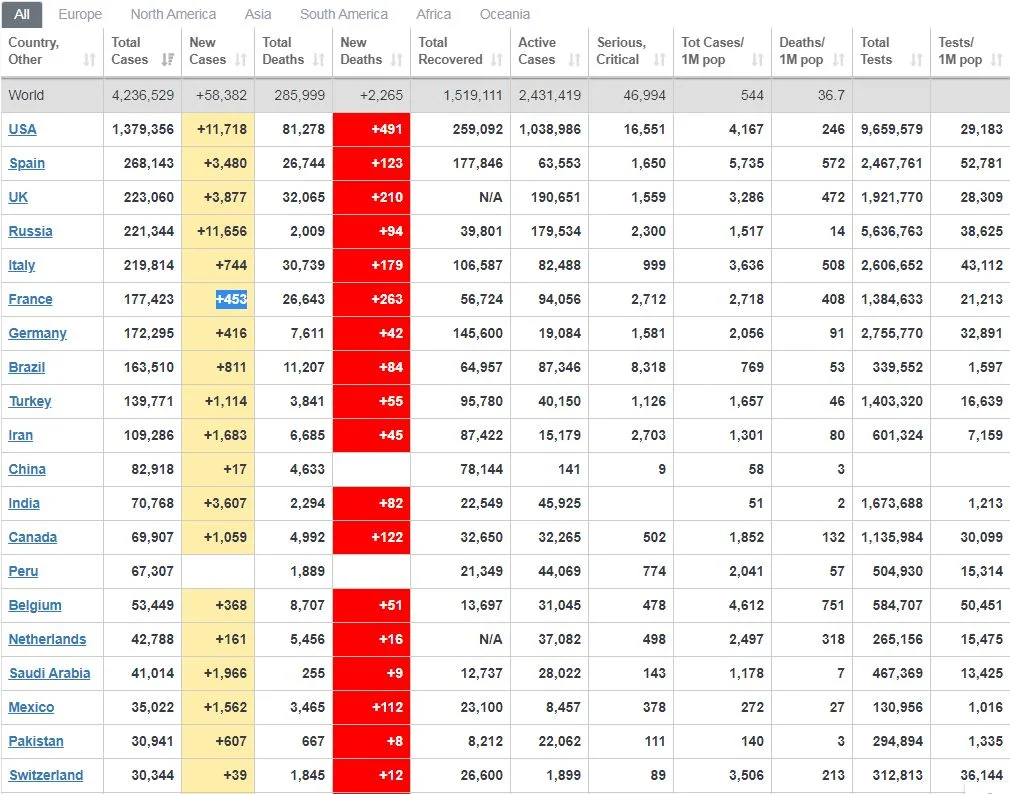Viewport: 1010px width, 794px height.
Task: Sort by Serious, Critical arrow icon
Action: [x=660, y=60]
